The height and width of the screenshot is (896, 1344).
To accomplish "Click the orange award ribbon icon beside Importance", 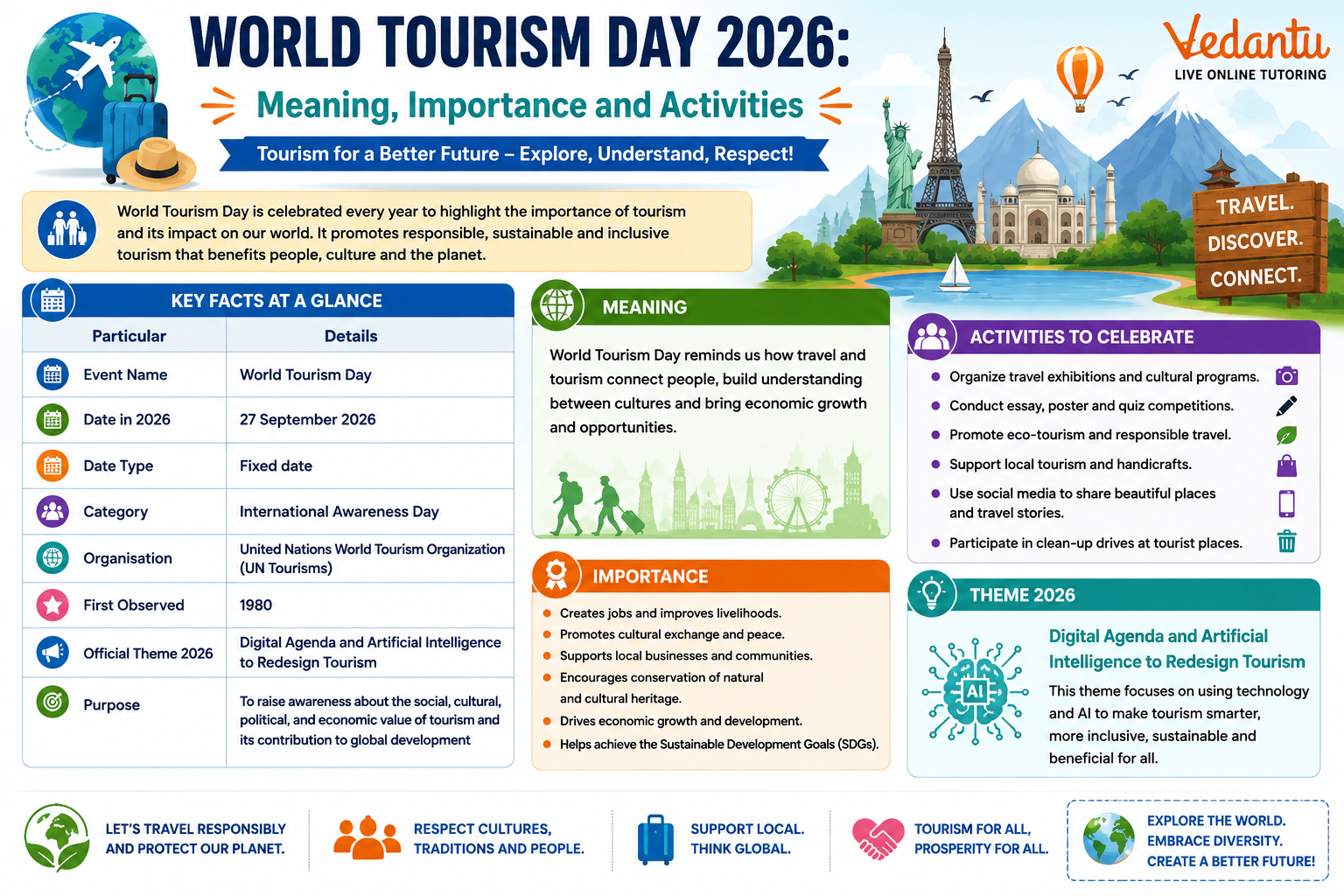I will (556, 576).
